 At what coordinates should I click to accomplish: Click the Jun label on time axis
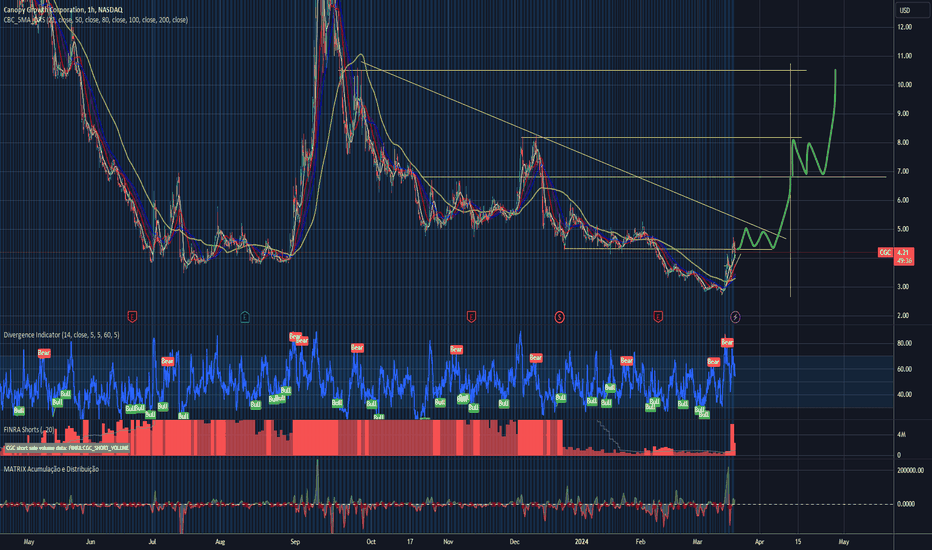click(90, 542)
